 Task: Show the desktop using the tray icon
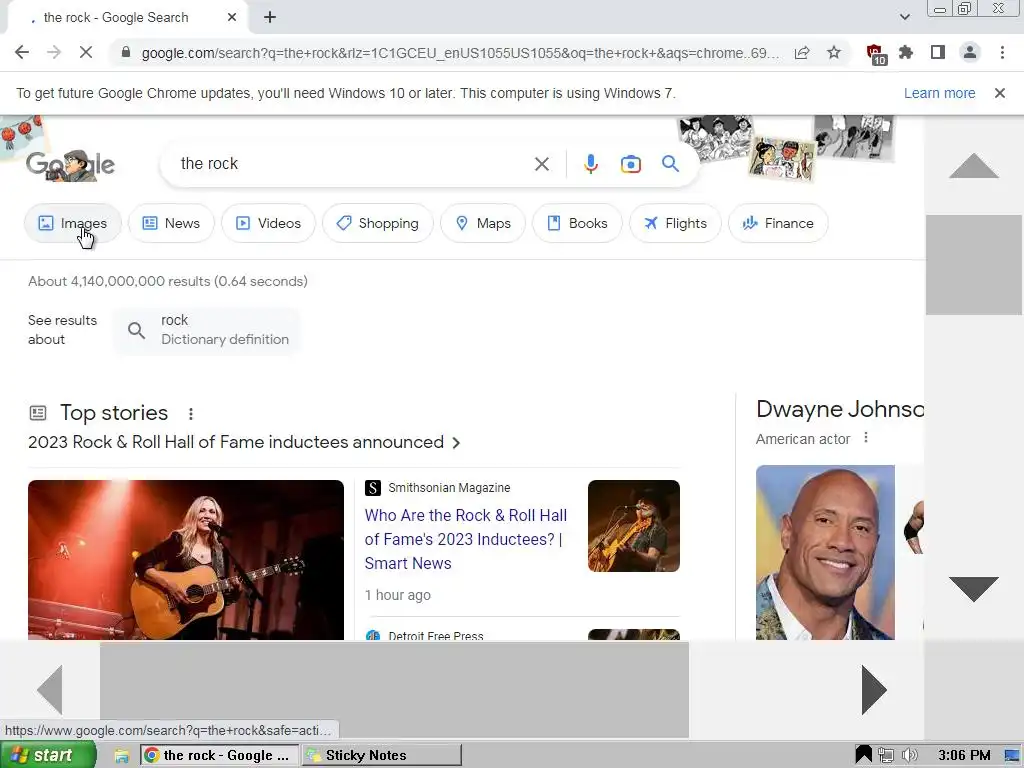(x=1013, y=756)
